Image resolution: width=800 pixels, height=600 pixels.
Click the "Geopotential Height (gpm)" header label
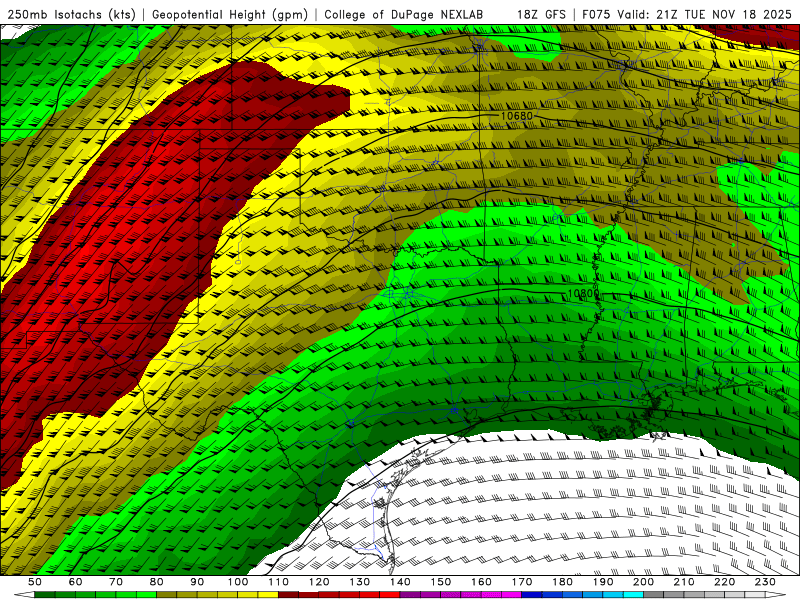coord(230,15)
